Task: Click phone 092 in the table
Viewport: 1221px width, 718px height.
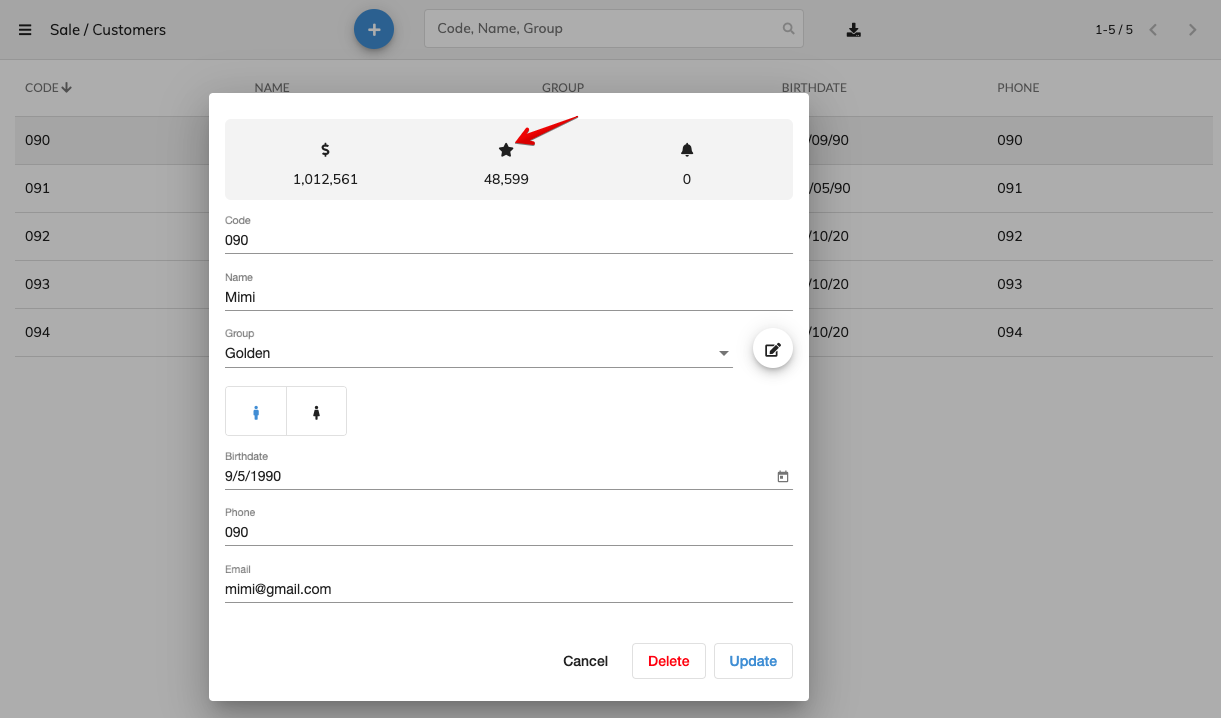Action: tap(1010, 236)
